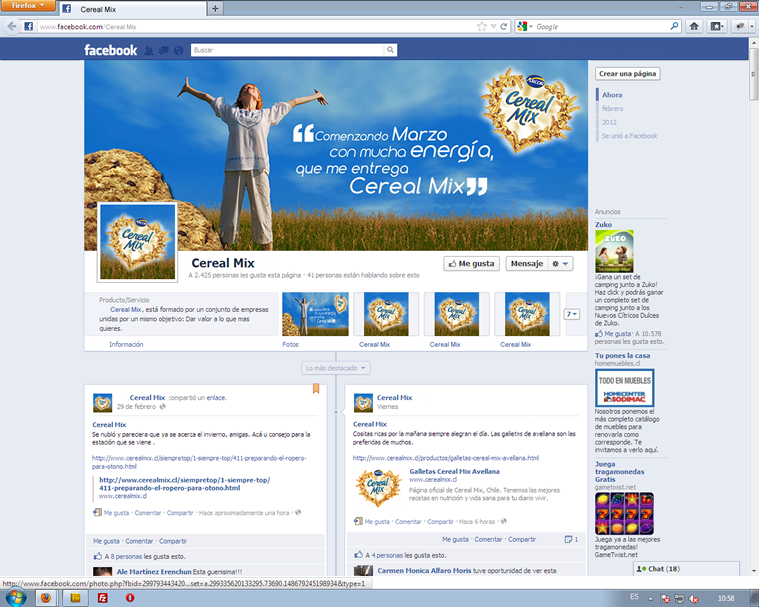
Task: Click the tragamonedas slot game ad image
Action: [x=624, y=514]
